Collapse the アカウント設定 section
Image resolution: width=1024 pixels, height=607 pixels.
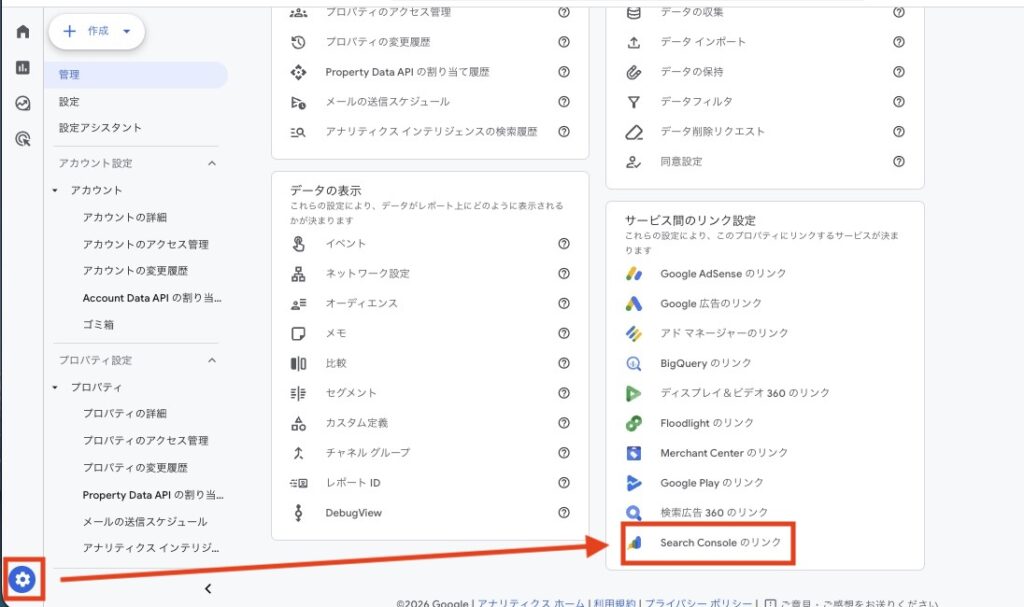[x=211, y=163]
